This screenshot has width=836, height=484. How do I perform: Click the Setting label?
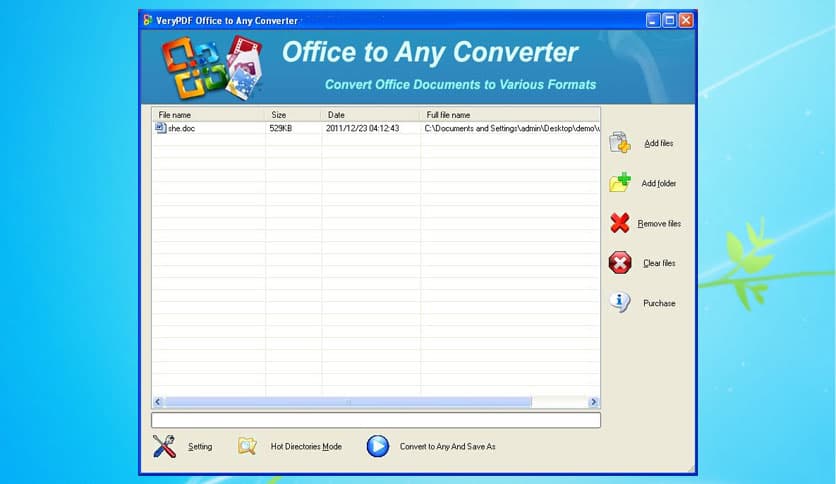click(x=200, y=447)
